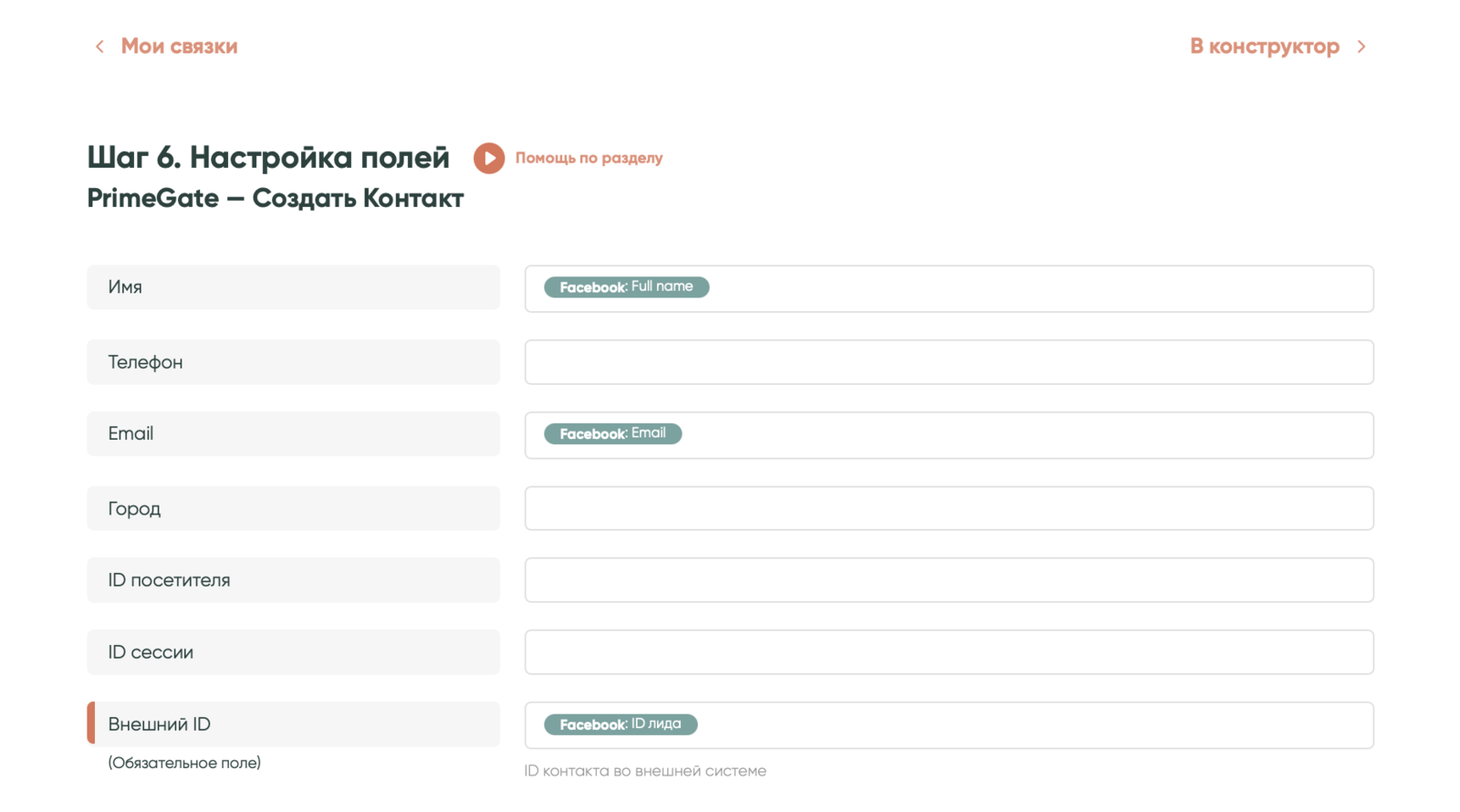
Task: Click into the Телефон value field
Action: [949, 362]
